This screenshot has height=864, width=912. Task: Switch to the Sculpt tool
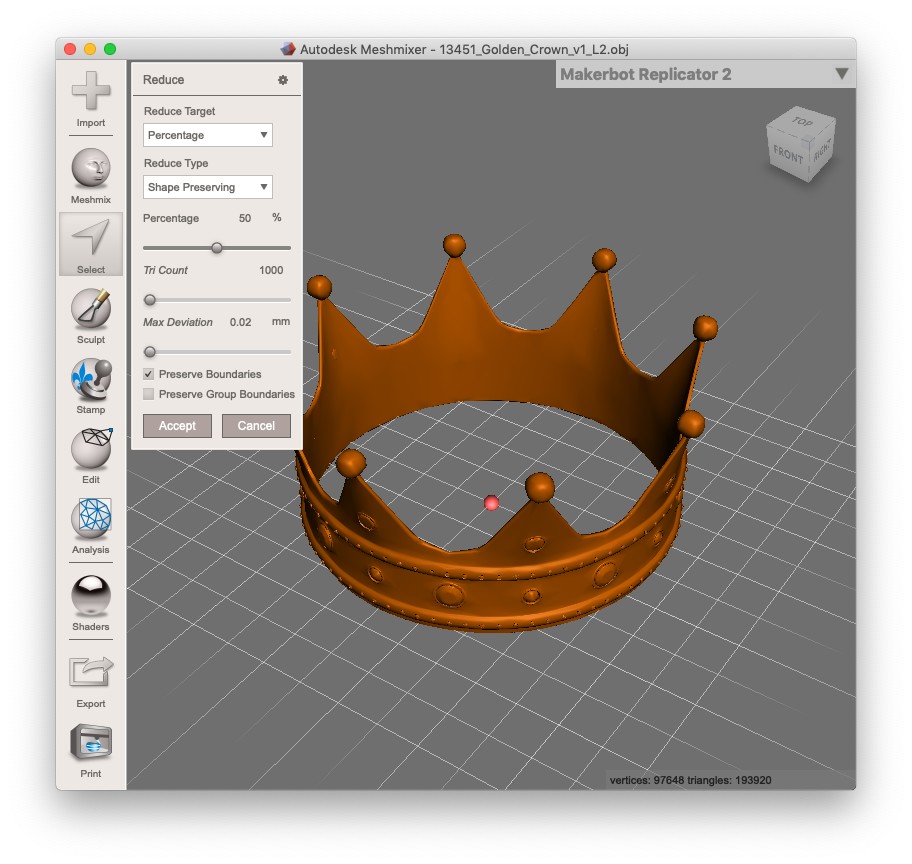click(x=90, y=312)
